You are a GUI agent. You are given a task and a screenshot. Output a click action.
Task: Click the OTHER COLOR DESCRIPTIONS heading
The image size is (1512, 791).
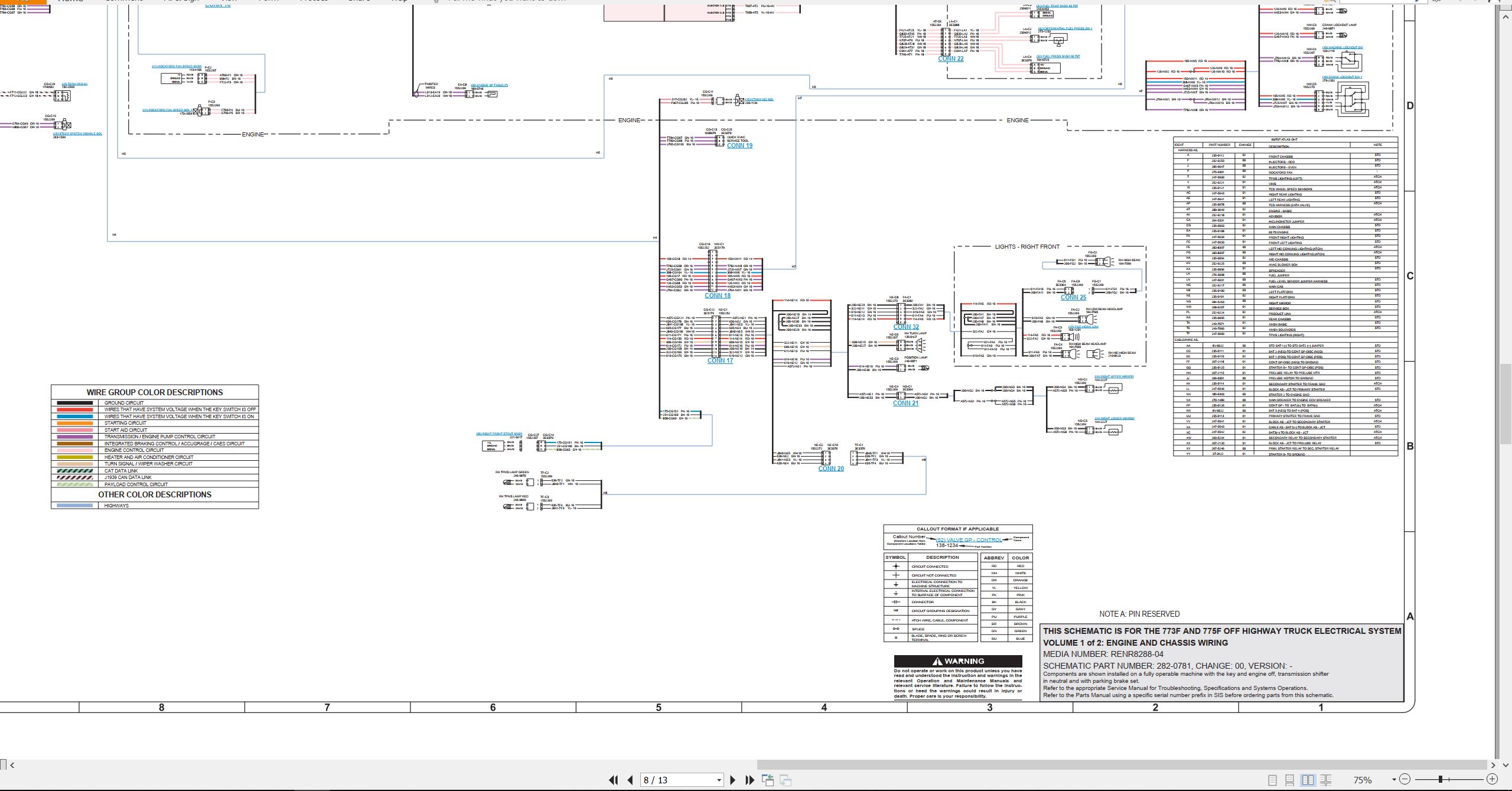pos(155,495)
